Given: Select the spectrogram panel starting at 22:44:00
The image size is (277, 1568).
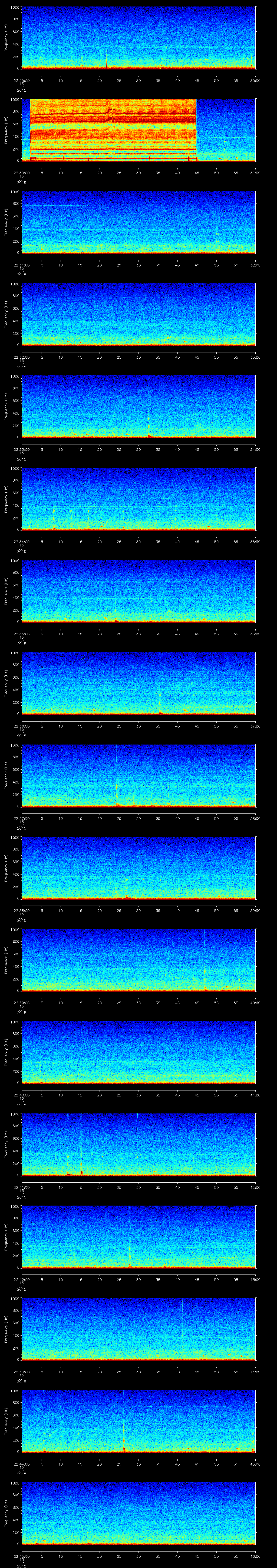Looking at the screenshot, I should 139,1421.
